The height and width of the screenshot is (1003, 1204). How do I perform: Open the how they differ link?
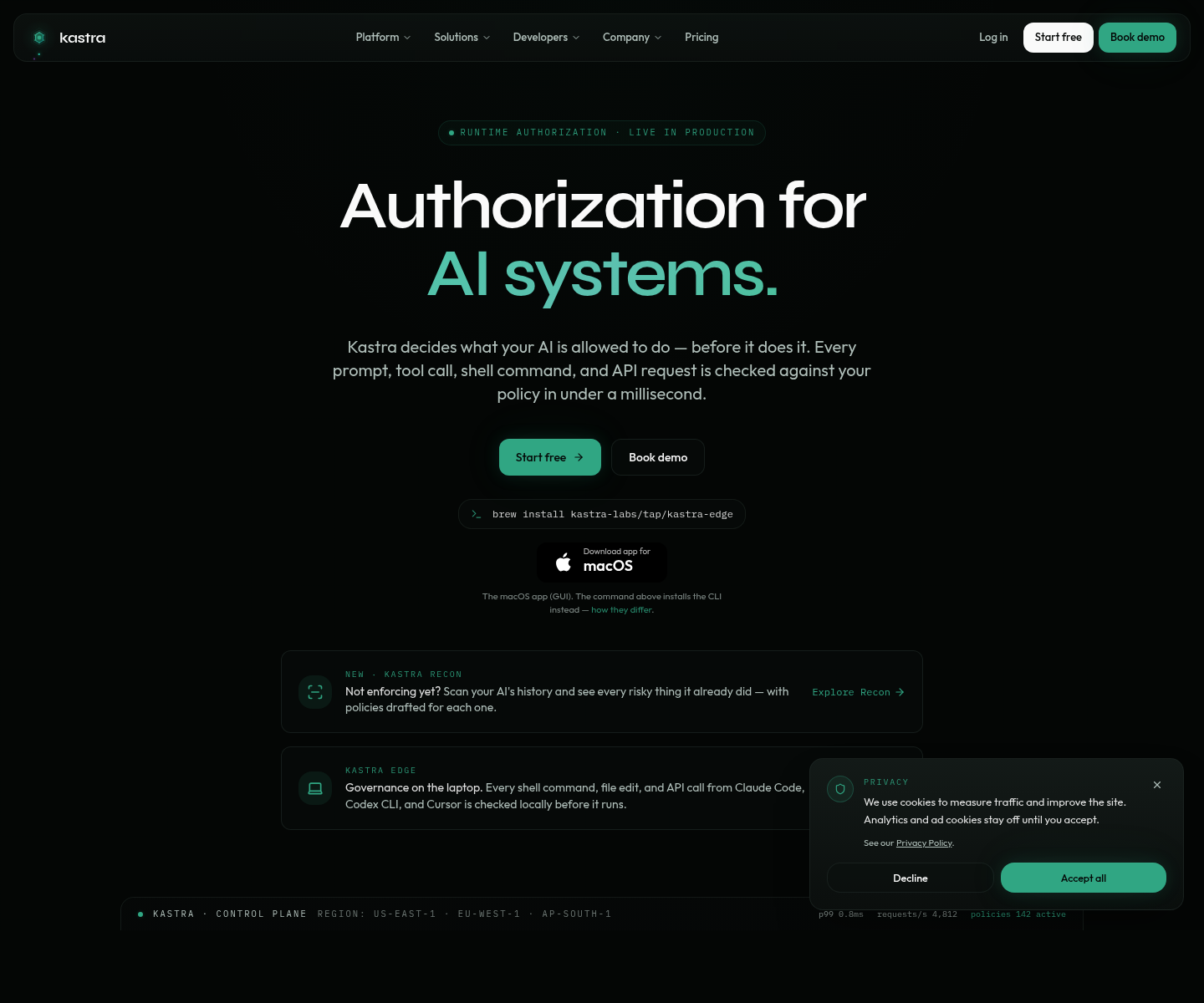tap(622, 610)
